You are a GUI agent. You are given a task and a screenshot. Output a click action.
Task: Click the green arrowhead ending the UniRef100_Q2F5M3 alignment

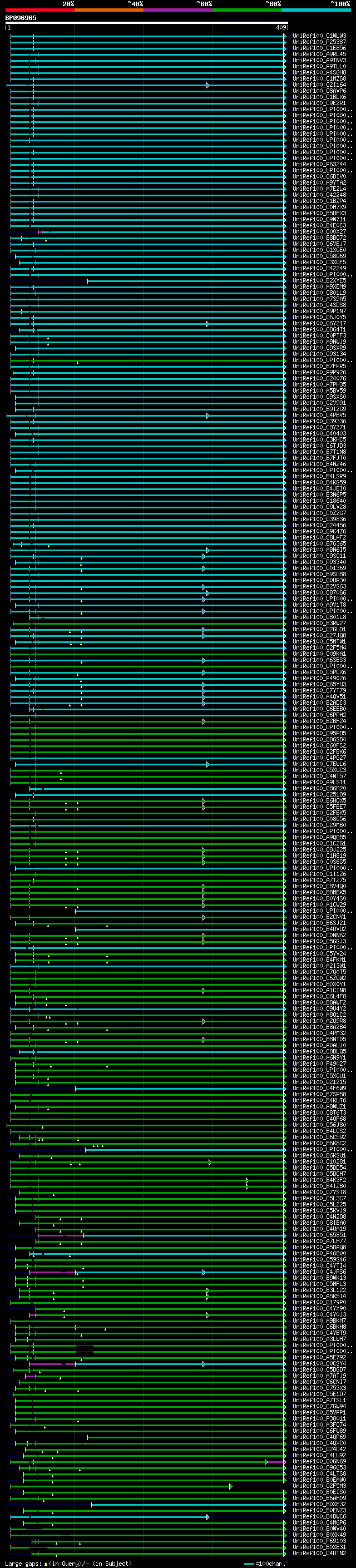231,1486
